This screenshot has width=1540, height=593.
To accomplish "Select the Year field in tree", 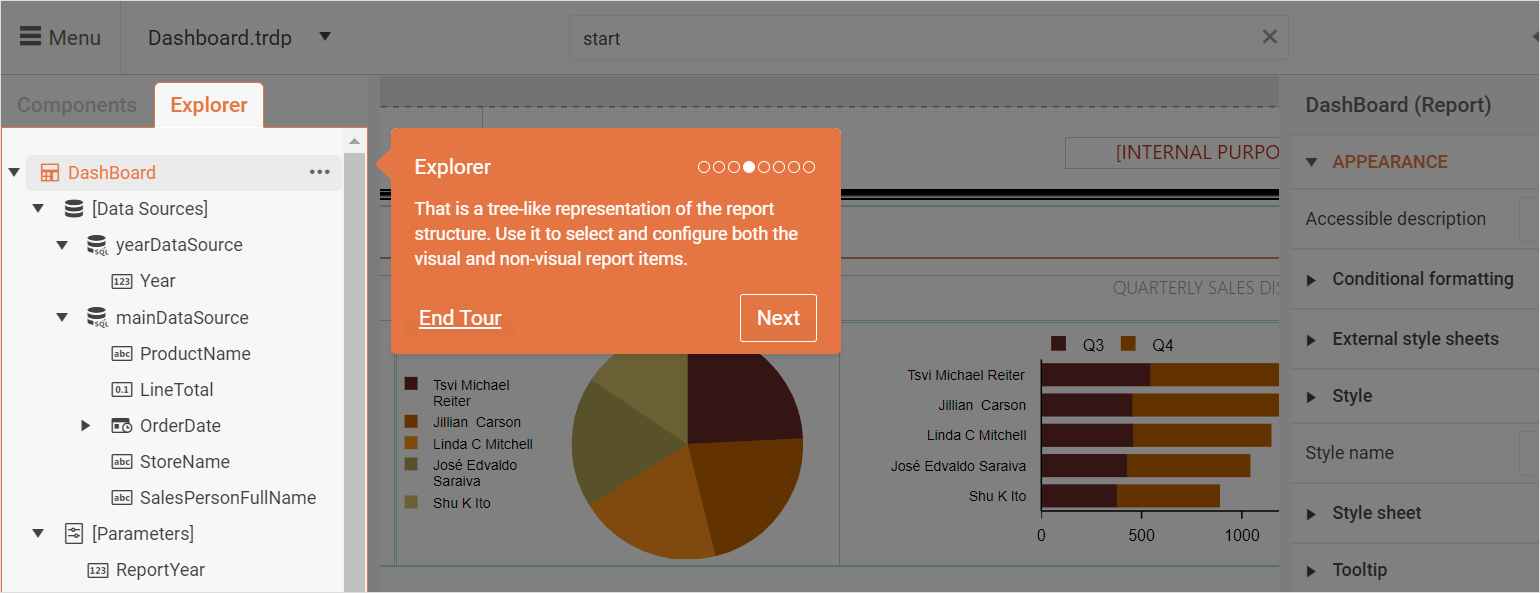I will point(158,281).
